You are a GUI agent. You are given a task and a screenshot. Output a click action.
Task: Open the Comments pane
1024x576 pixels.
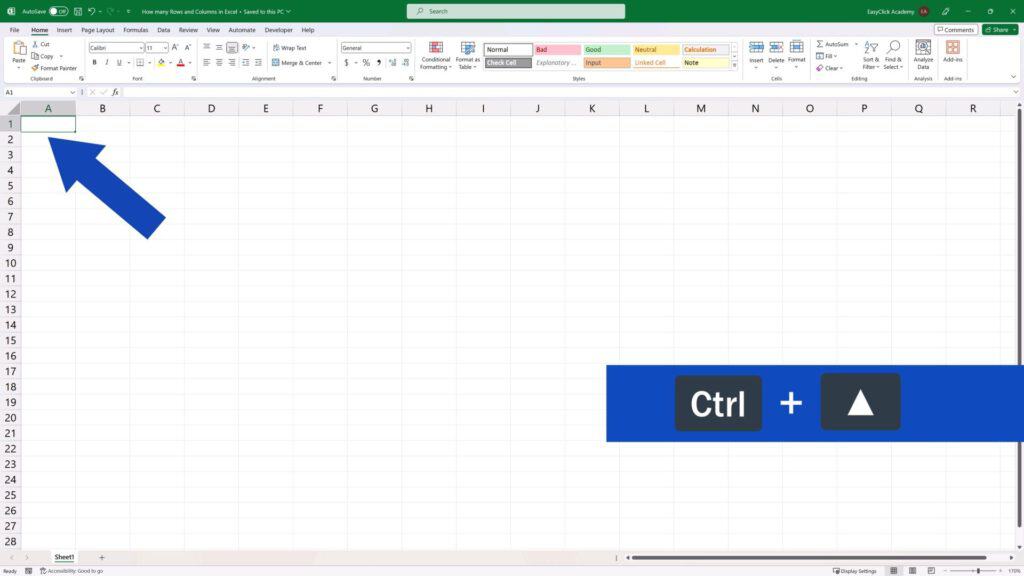[956, 30]
